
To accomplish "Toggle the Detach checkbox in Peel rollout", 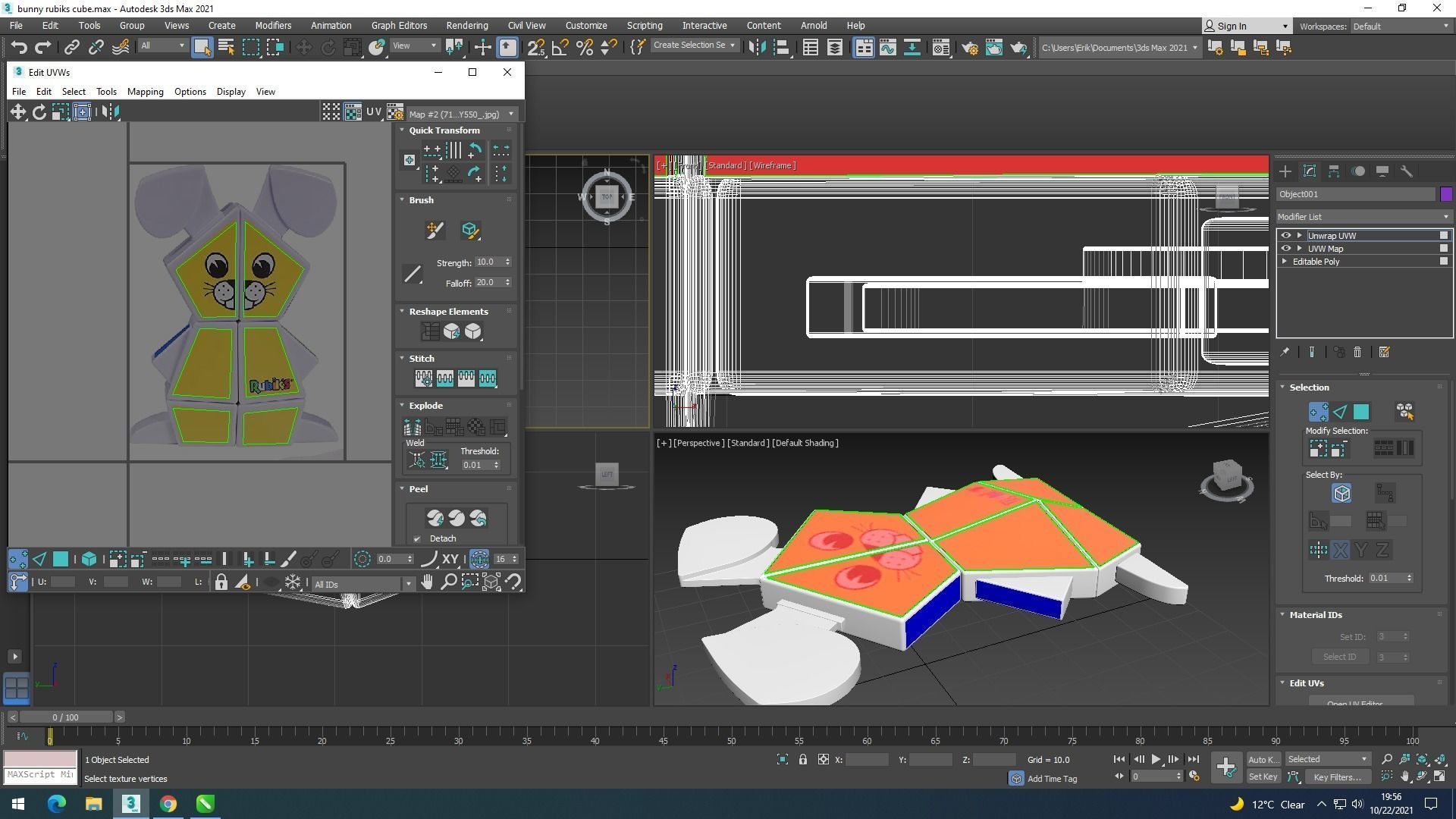I will point(417,539).
